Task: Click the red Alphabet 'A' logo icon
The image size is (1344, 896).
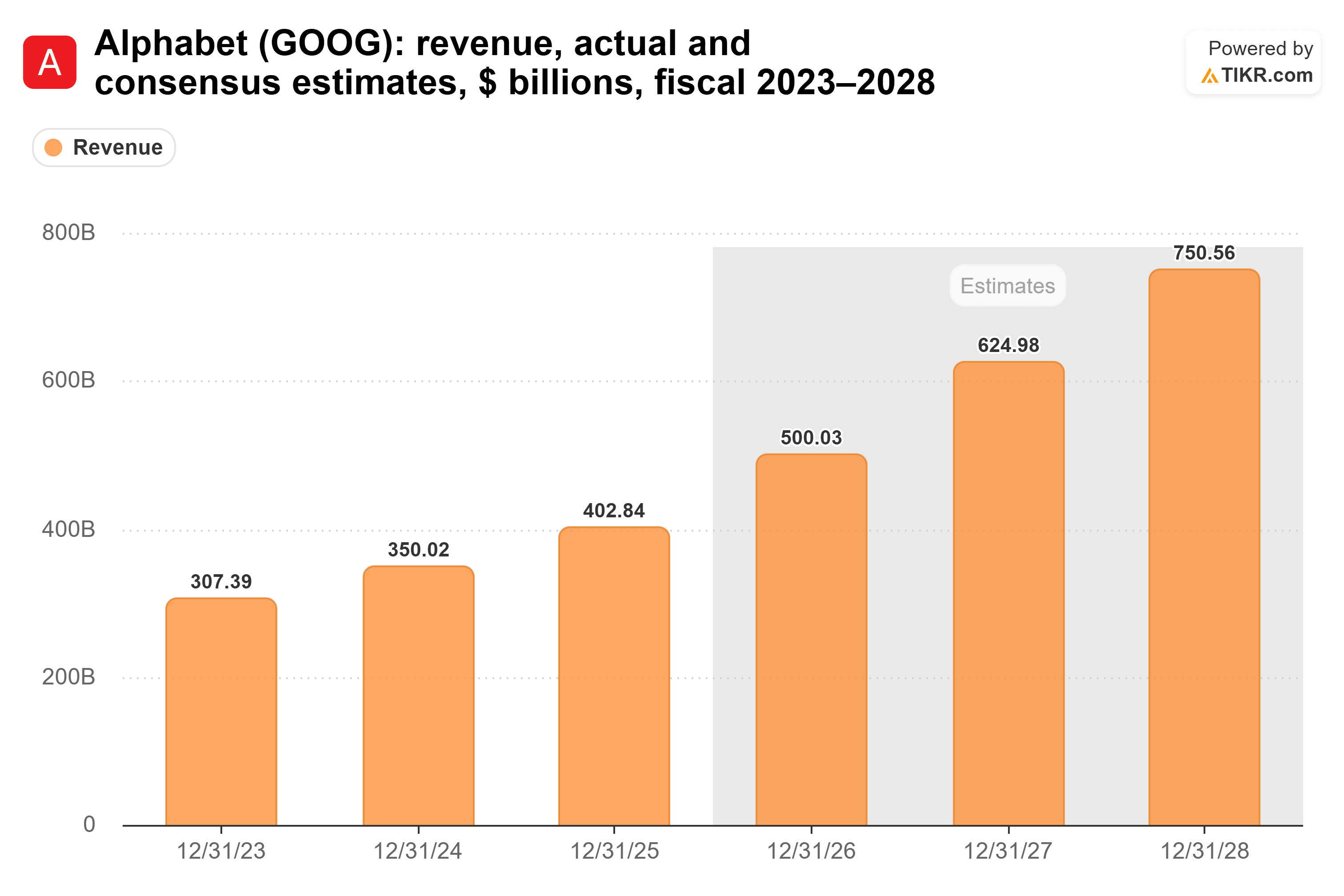Action: pos(50,62)
